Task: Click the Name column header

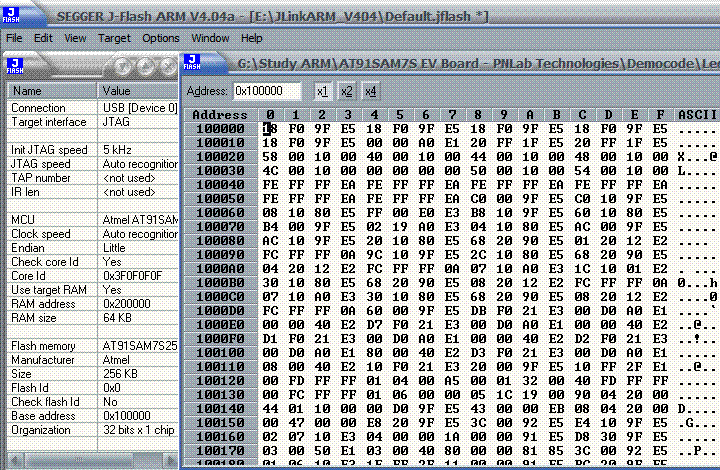Action: pyautogui.click(x=52, y=91)
